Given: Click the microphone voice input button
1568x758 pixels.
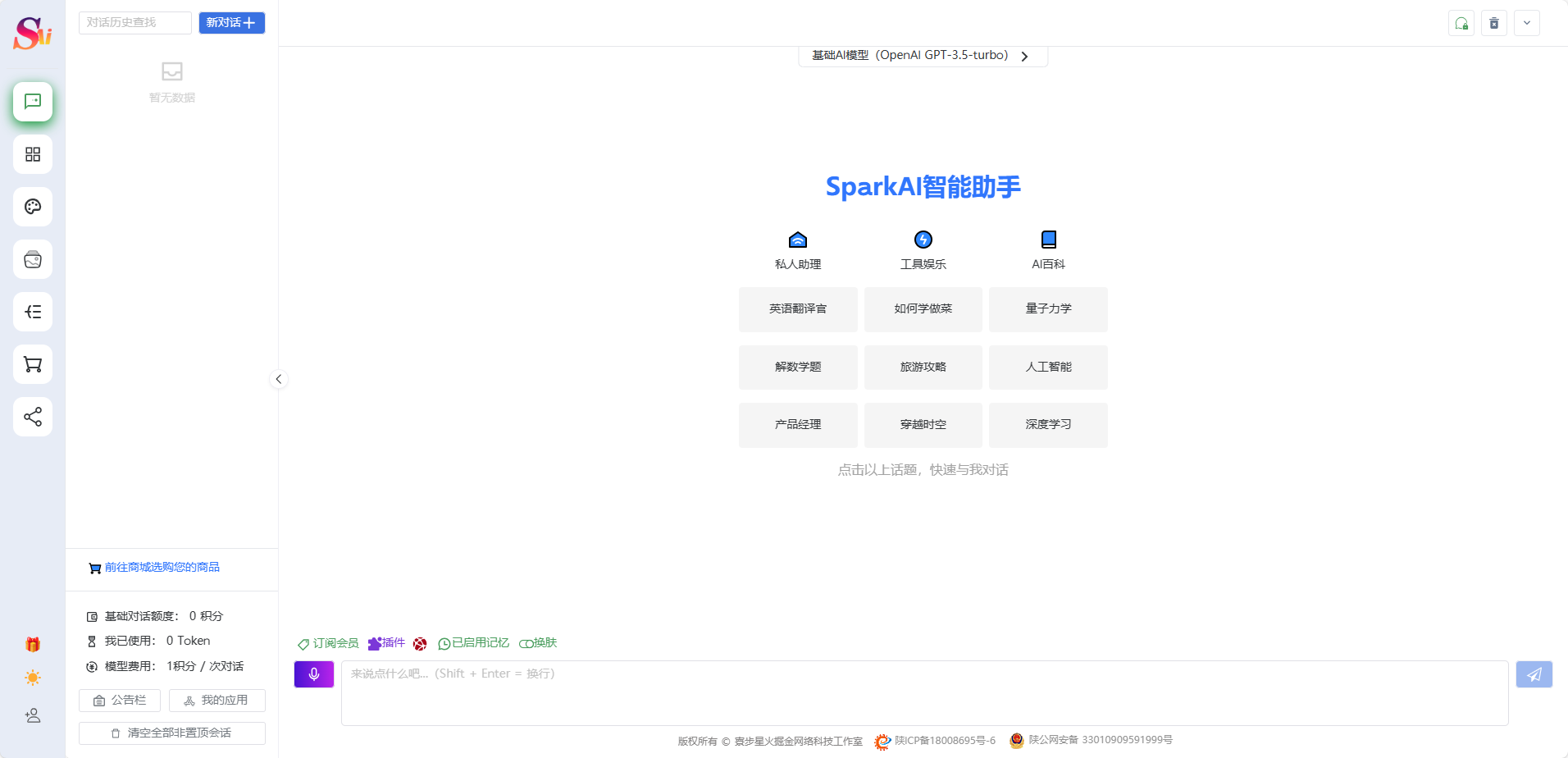Looking at the screenshot, I should coord(314,674).
